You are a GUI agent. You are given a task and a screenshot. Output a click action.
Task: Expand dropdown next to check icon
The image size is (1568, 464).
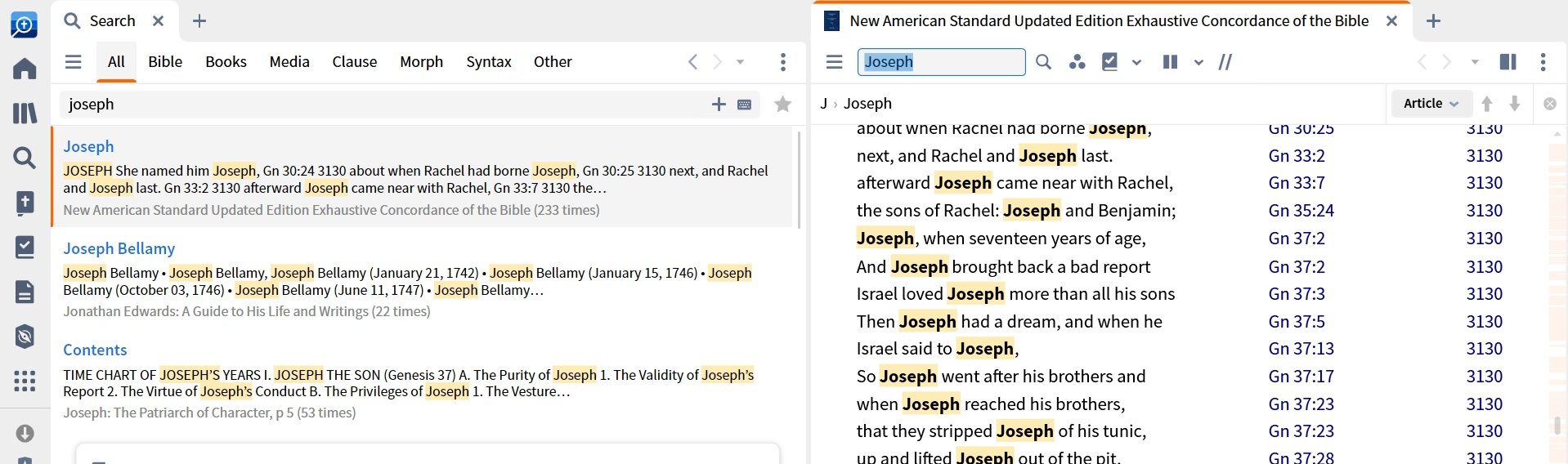[x=1136, y=62]
